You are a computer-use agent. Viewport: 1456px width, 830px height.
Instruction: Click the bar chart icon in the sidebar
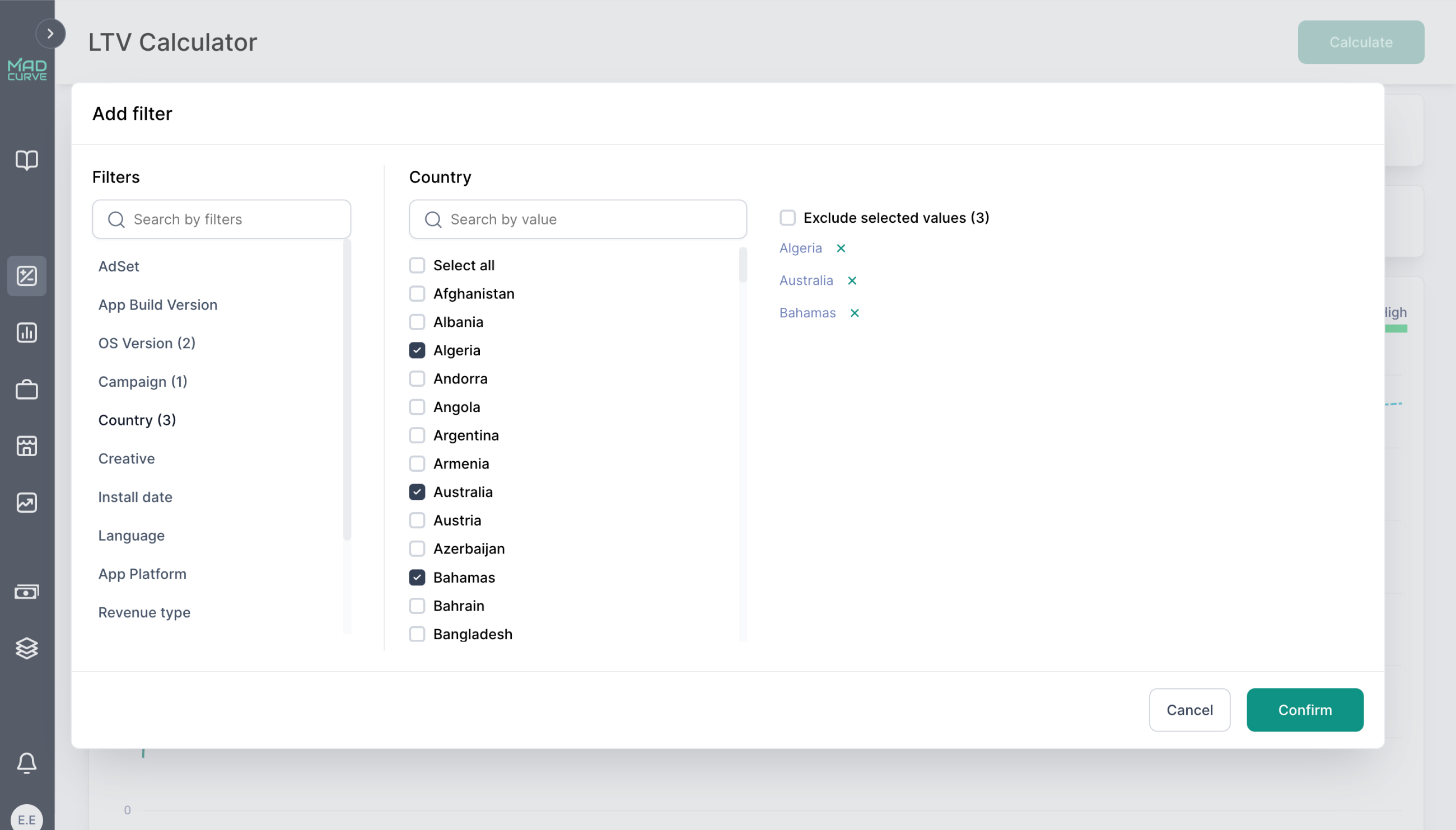[x=27, y=332]
